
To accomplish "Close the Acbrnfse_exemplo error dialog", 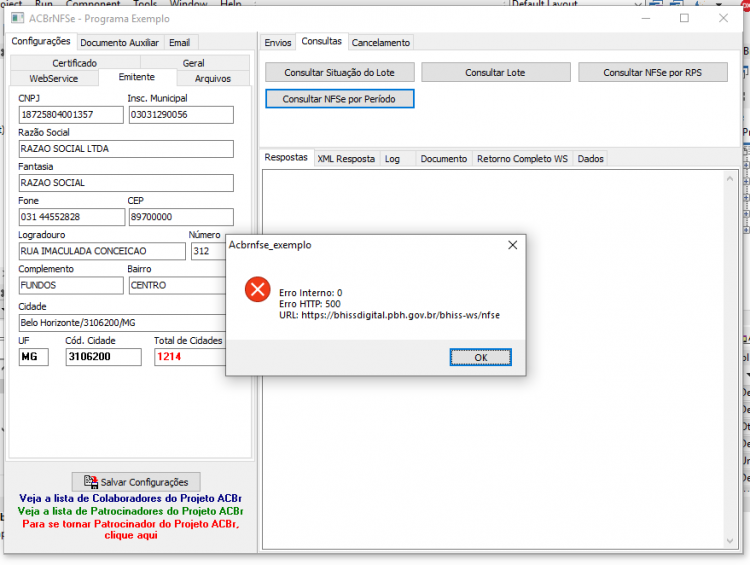I will point(512,245).
